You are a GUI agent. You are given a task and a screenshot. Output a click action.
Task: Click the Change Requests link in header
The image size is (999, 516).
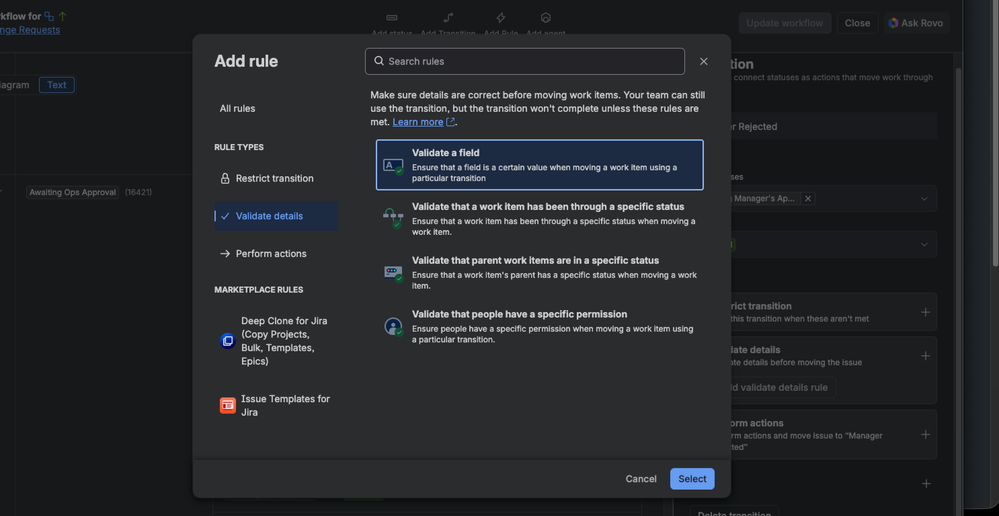pos(30,29)
